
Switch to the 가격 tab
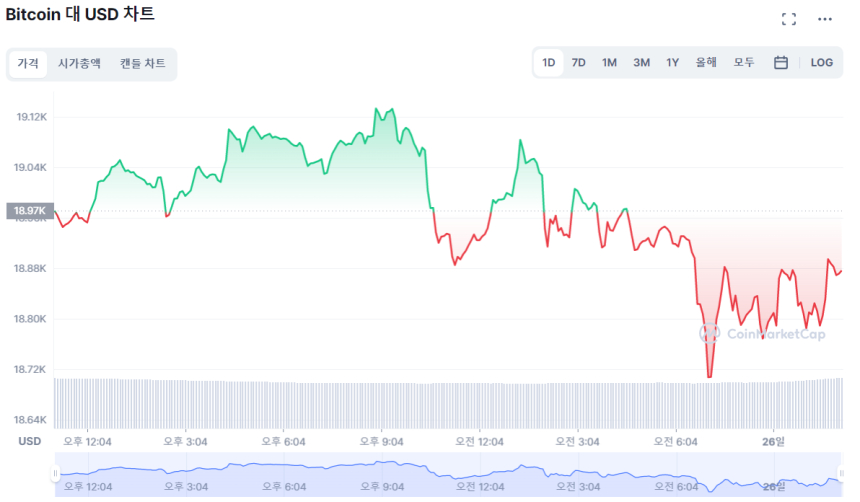(x=28, y=64)
